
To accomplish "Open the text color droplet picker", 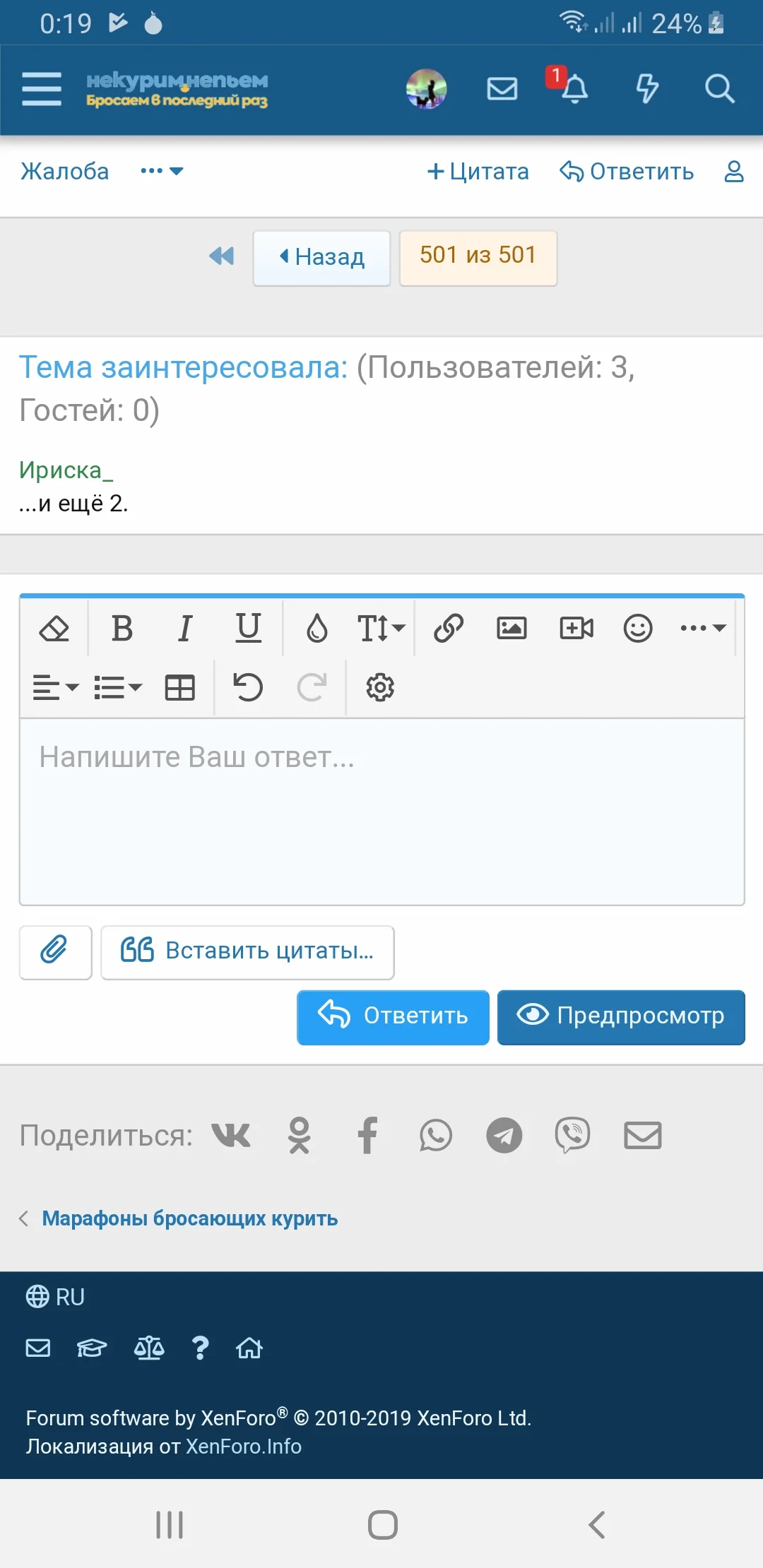I will (317, 628).
